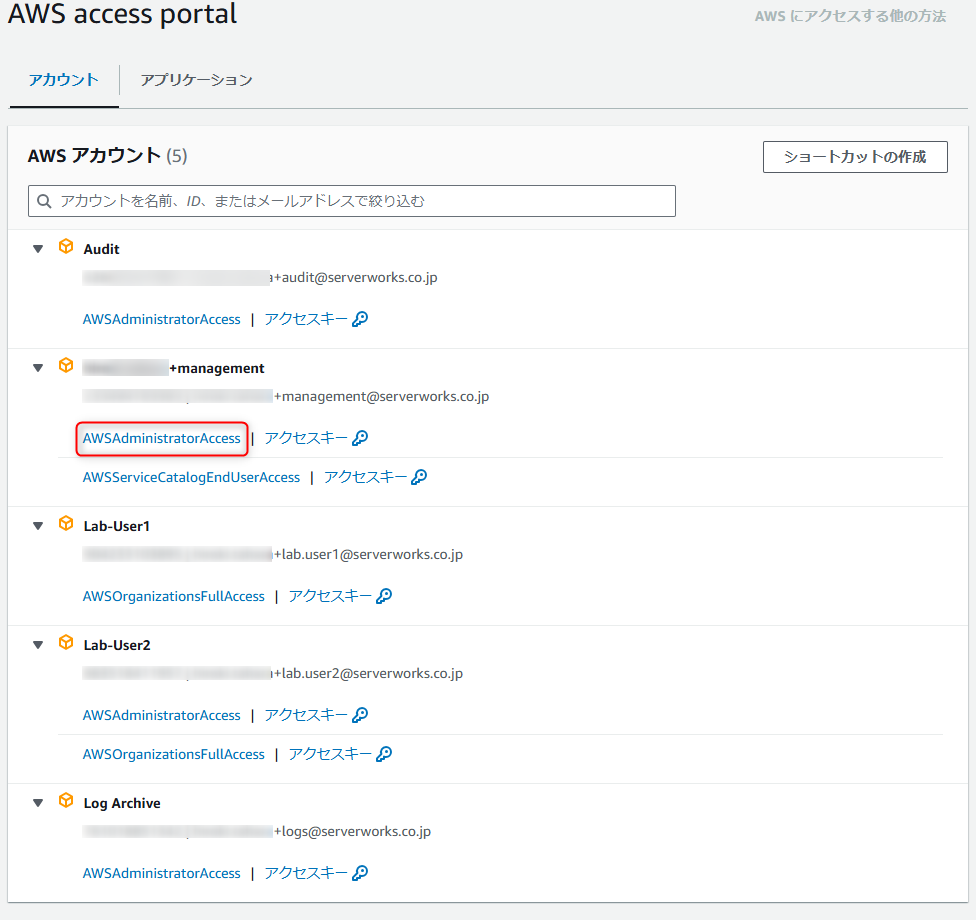Collapse the +management account section

tap(38, 368)
